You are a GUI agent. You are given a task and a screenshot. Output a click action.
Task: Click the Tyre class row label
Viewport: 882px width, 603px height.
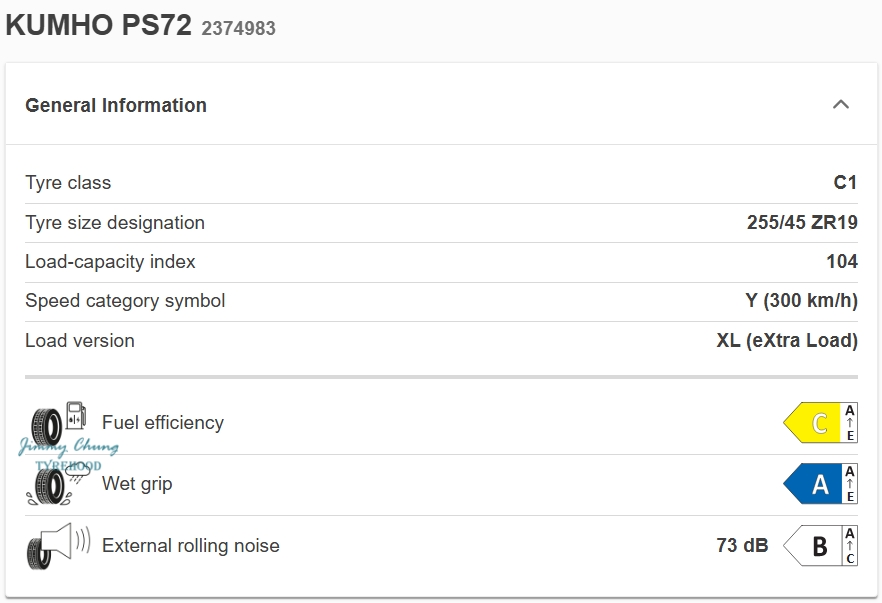coord(68,183)
